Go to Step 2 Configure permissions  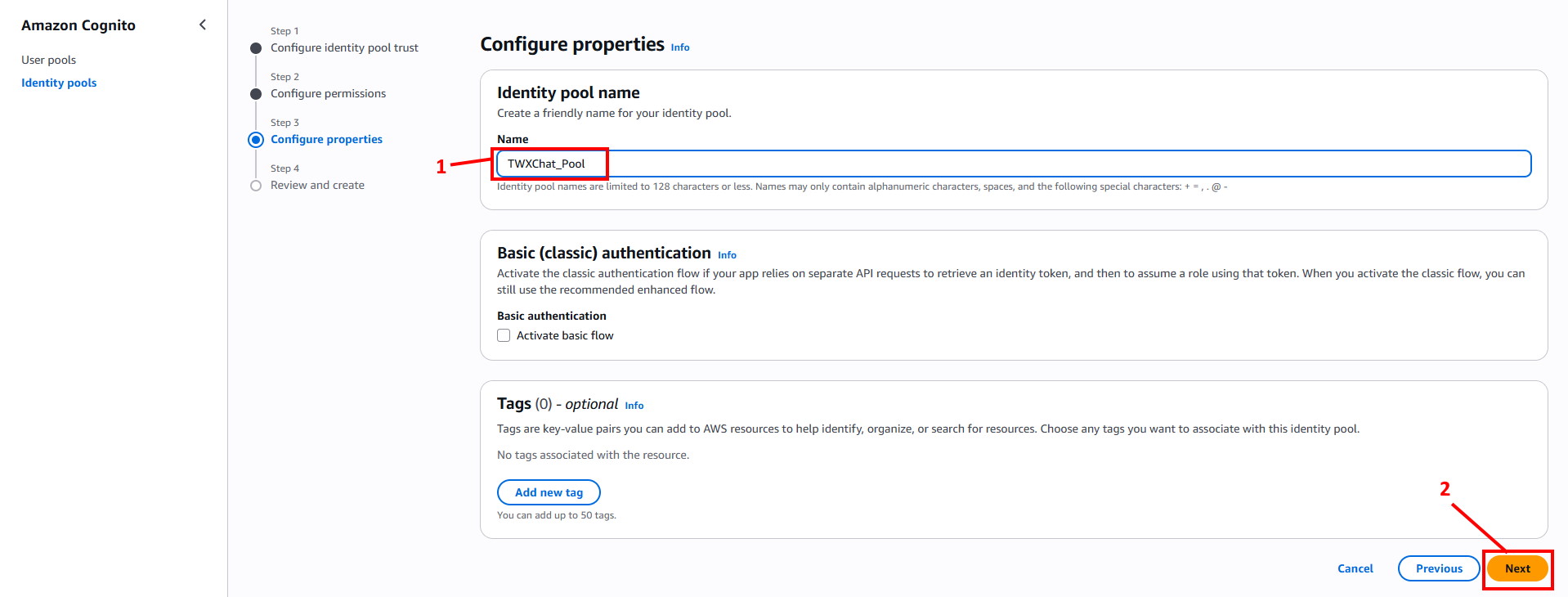coord(328,93)
